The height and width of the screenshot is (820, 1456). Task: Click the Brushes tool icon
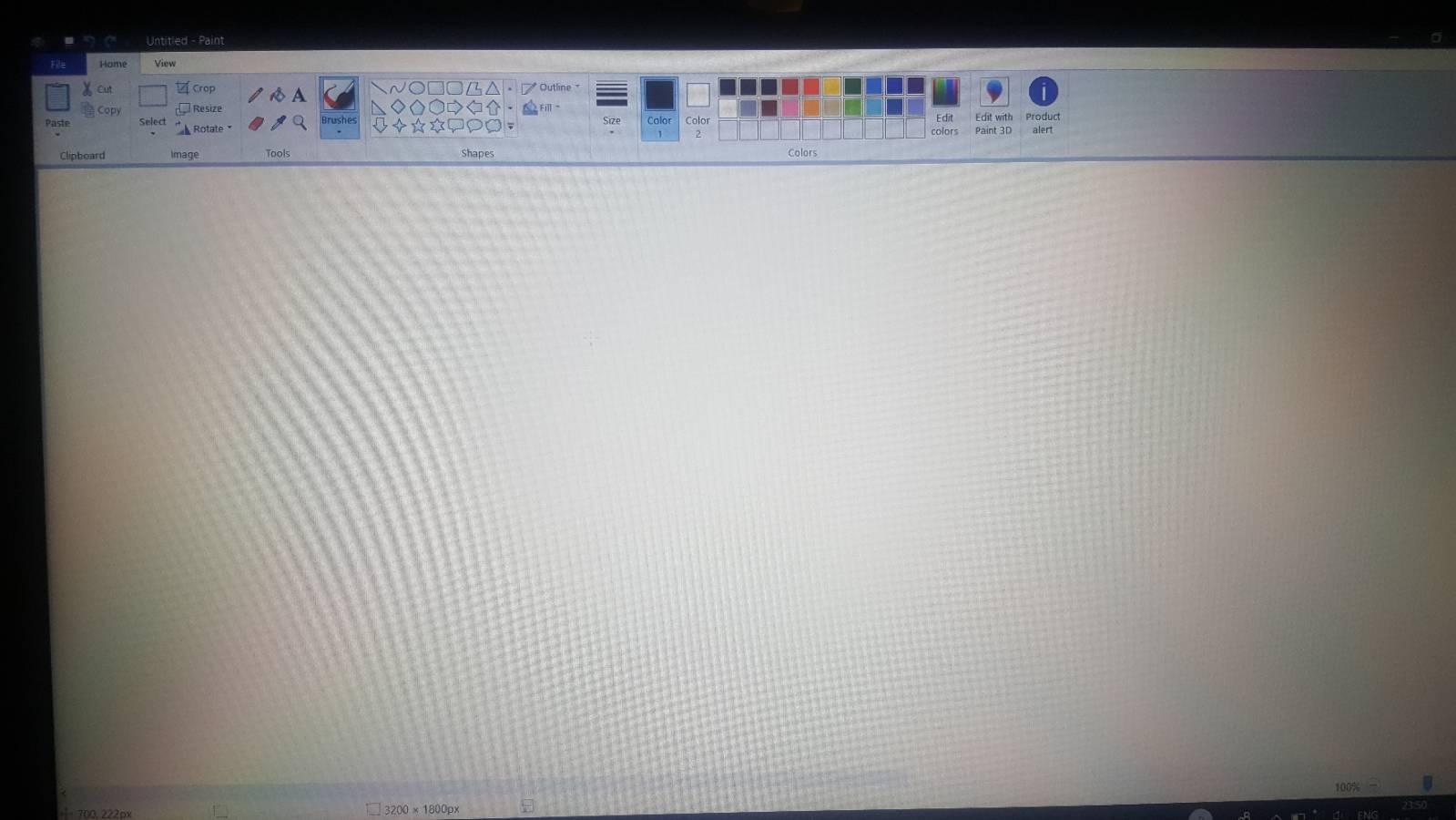point(339,96)
